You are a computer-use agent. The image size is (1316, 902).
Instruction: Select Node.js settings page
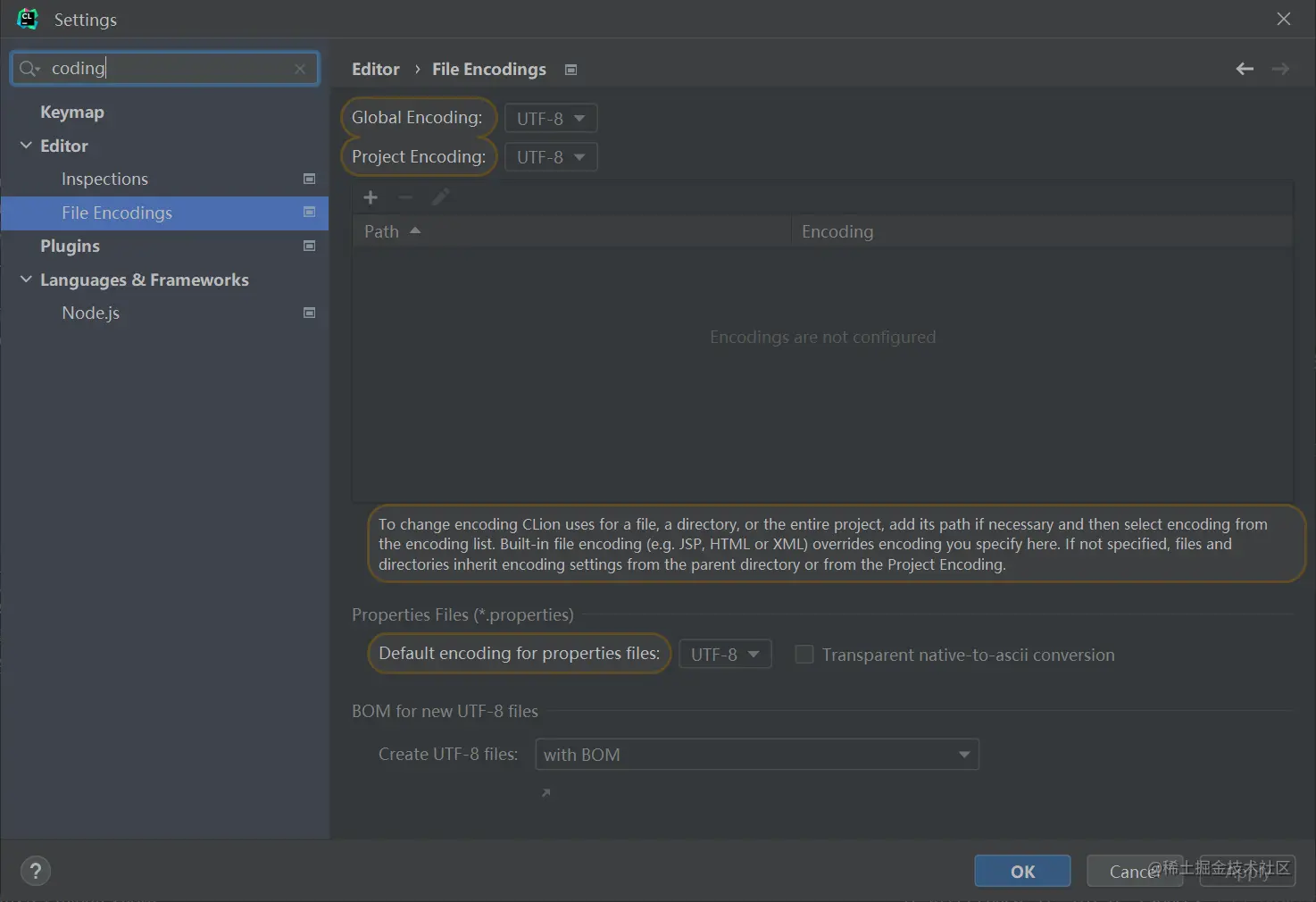pos(90,313)
